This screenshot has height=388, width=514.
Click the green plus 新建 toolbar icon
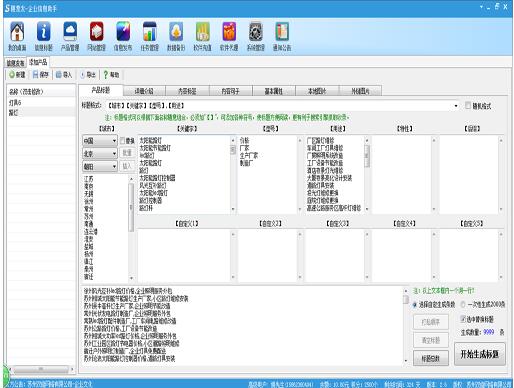coord(12,75)
